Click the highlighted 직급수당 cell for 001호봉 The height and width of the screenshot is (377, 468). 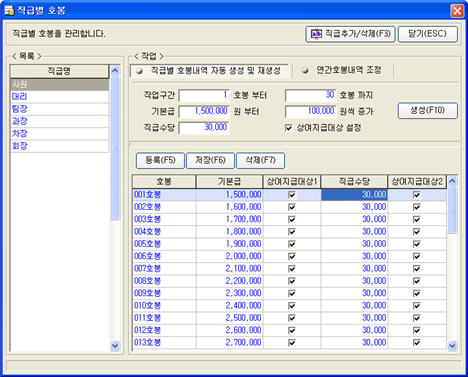coord(354,195)
